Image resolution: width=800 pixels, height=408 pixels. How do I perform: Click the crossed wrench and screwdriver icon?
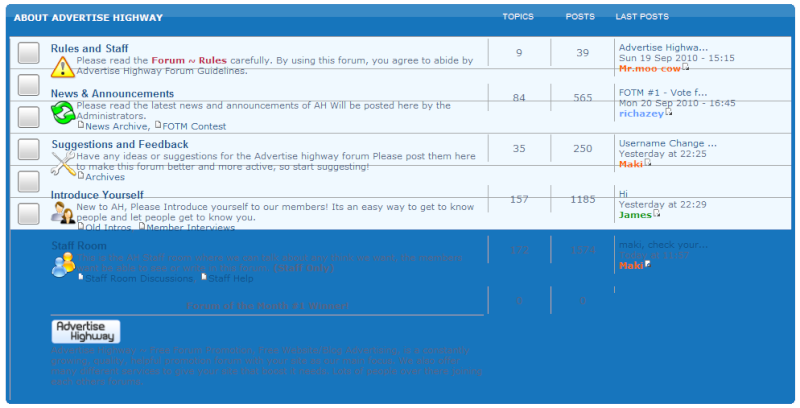click(63, 164)
